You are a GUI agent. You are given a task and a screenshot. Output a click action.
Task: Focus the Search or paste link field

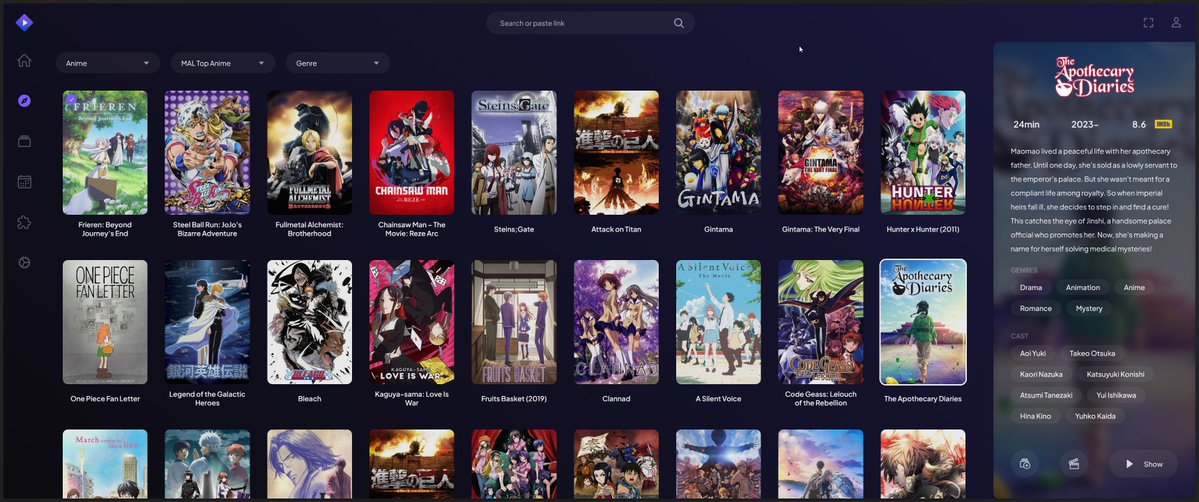point(590,23)
